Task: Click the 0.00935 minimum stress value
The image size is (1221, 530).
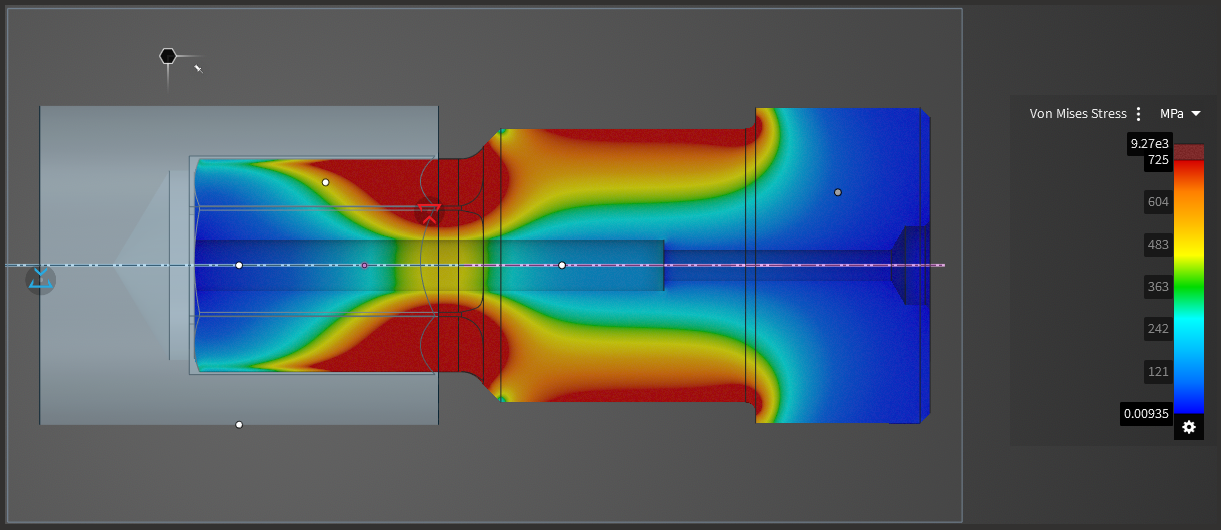Action: pos(1146,413)
